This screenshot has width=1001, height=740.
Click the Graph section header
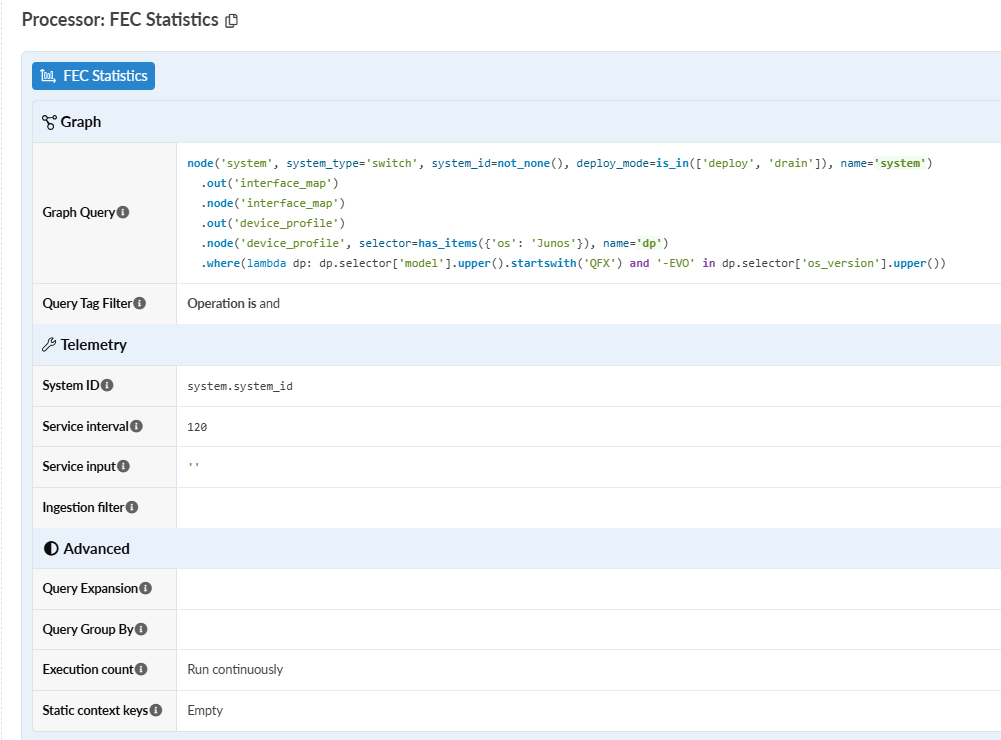click(x=516, y=122)
